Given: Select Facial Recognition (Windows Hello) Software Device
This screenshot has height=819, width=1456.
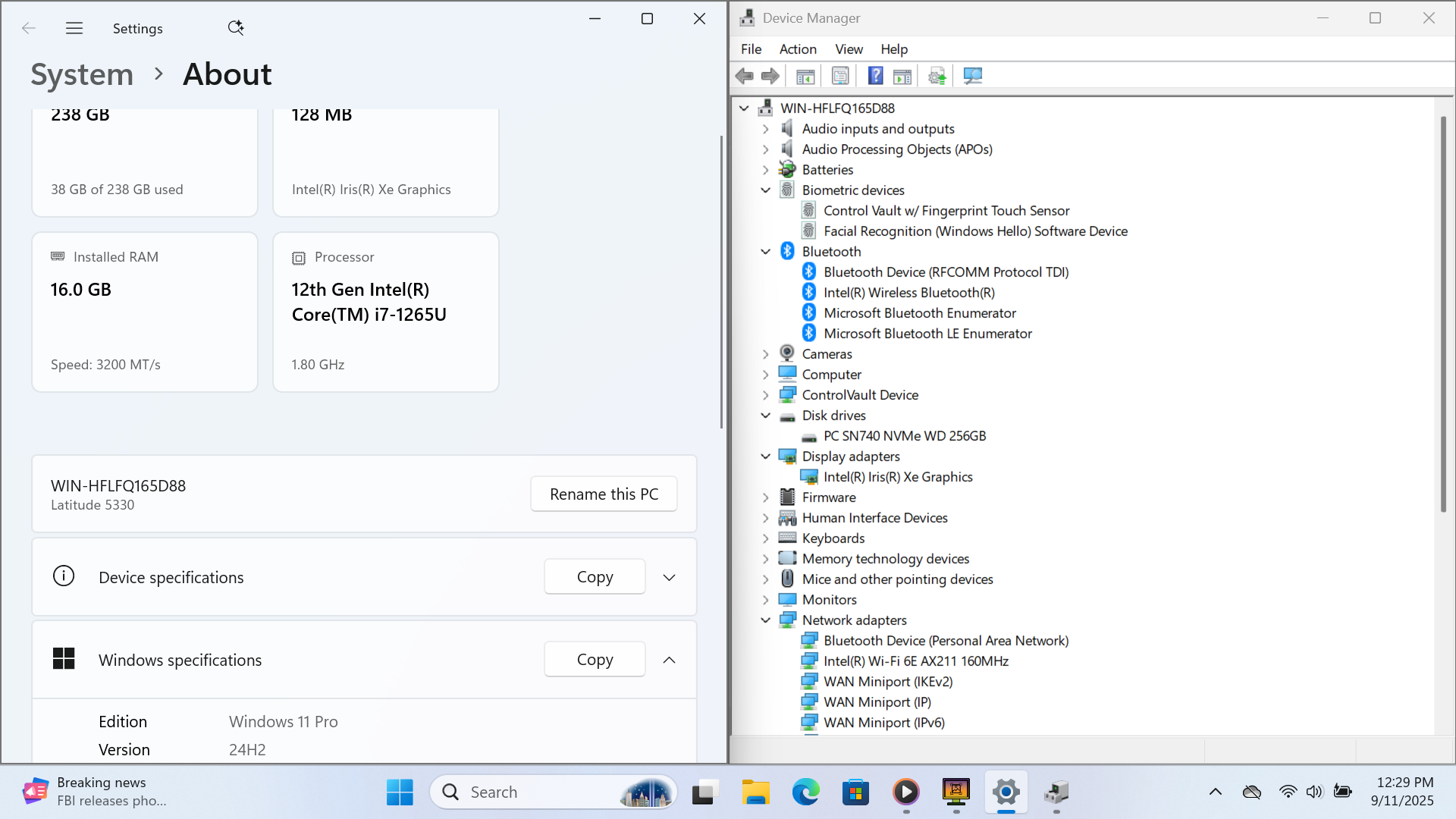Looking at the screenshot, I should click(x=975, y=231).
